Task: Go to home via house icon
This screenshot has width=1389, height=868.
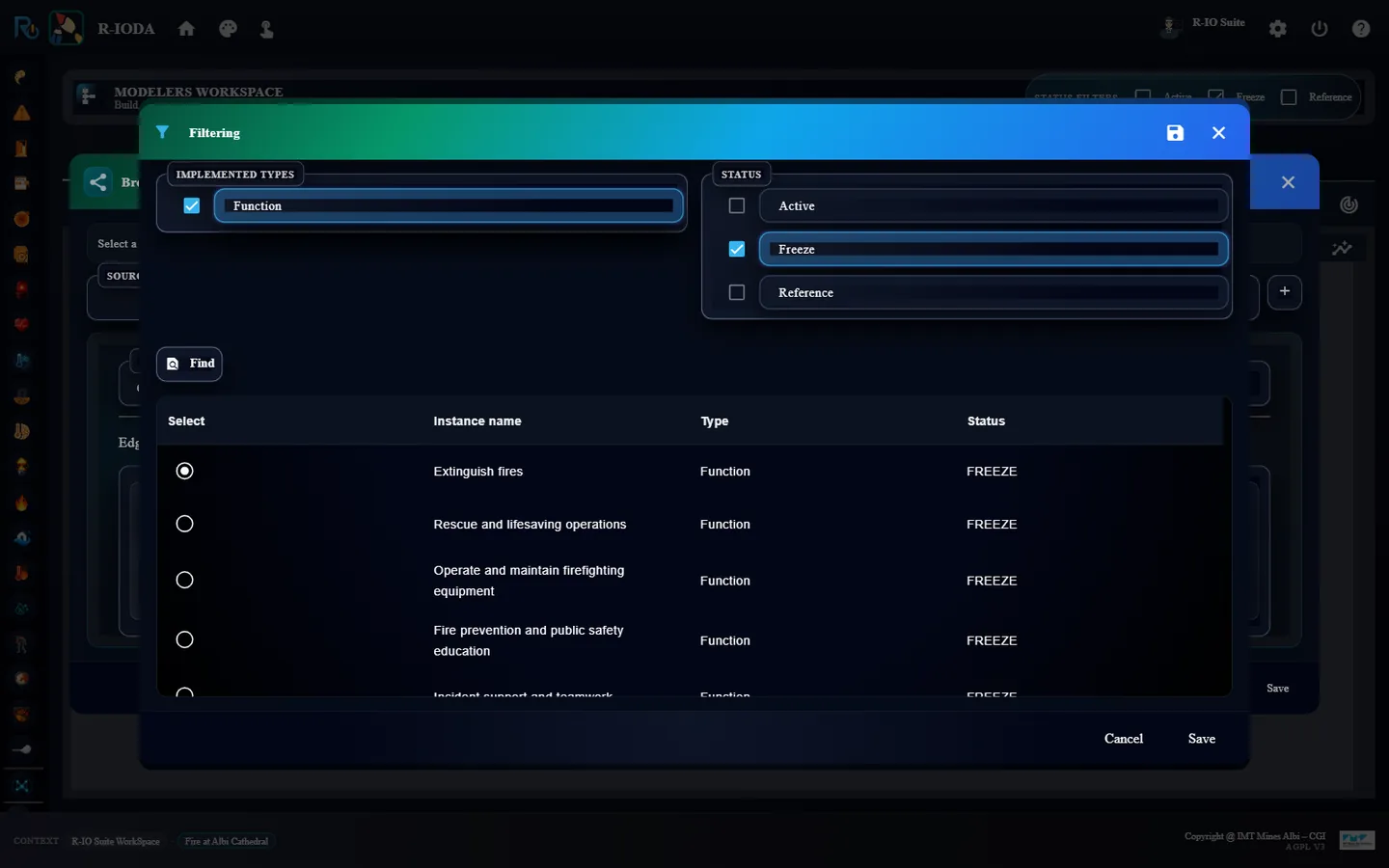Action: coord(186,29)
